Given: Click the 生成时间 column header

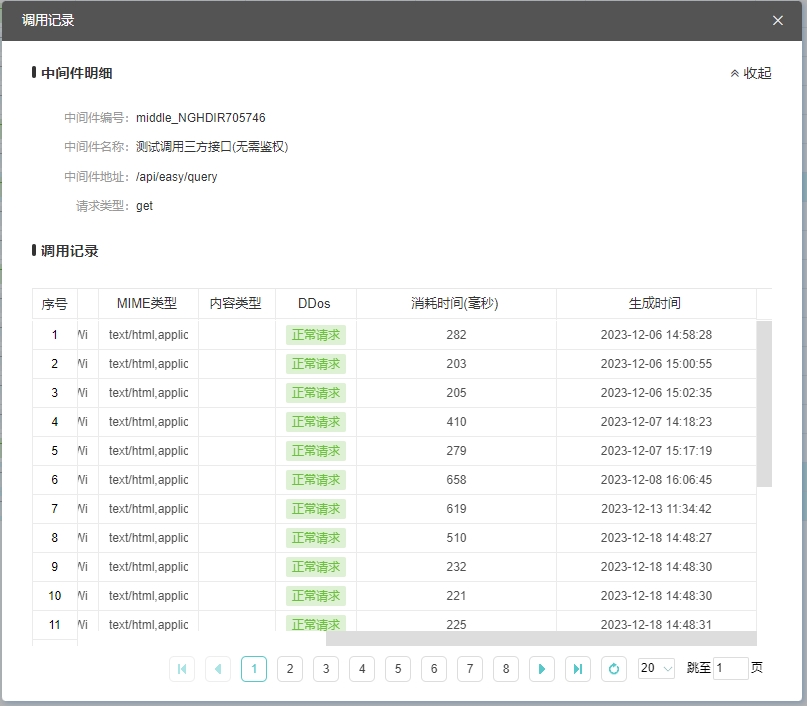Looking at the screenshot, I should [x=655, y=304].
